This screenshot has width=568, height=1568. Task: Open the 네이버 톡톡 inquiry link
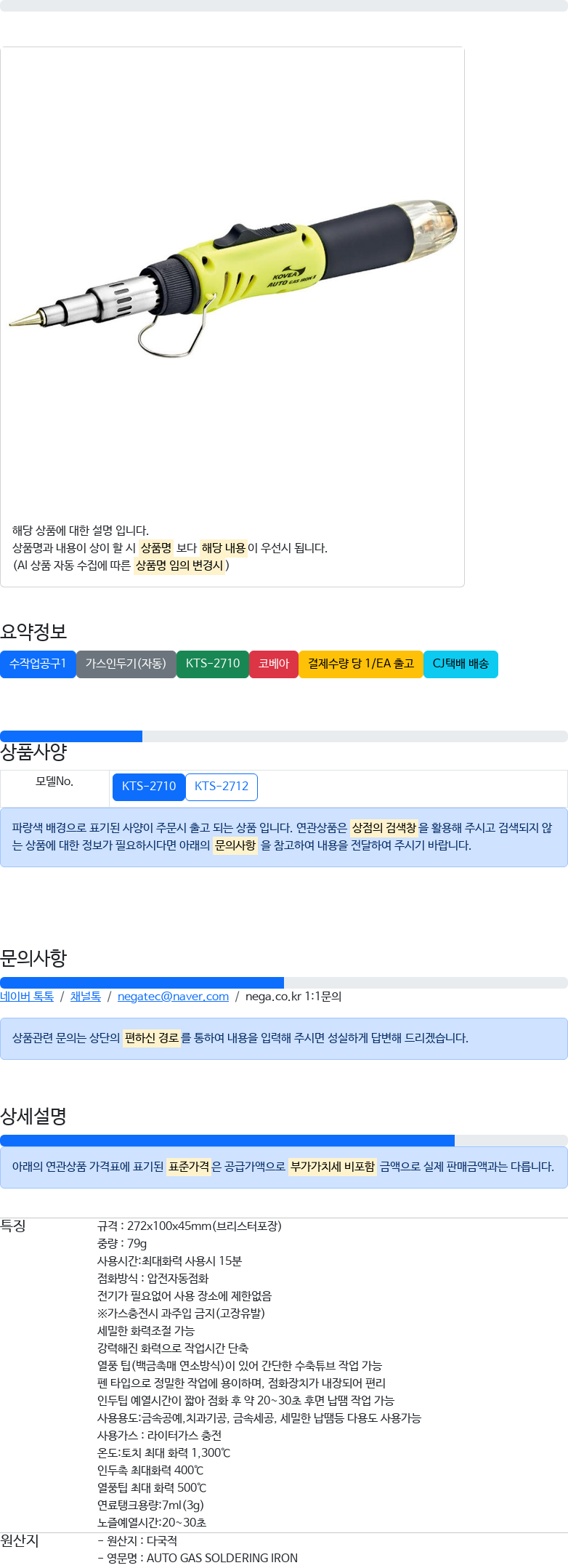coord(27,996)
